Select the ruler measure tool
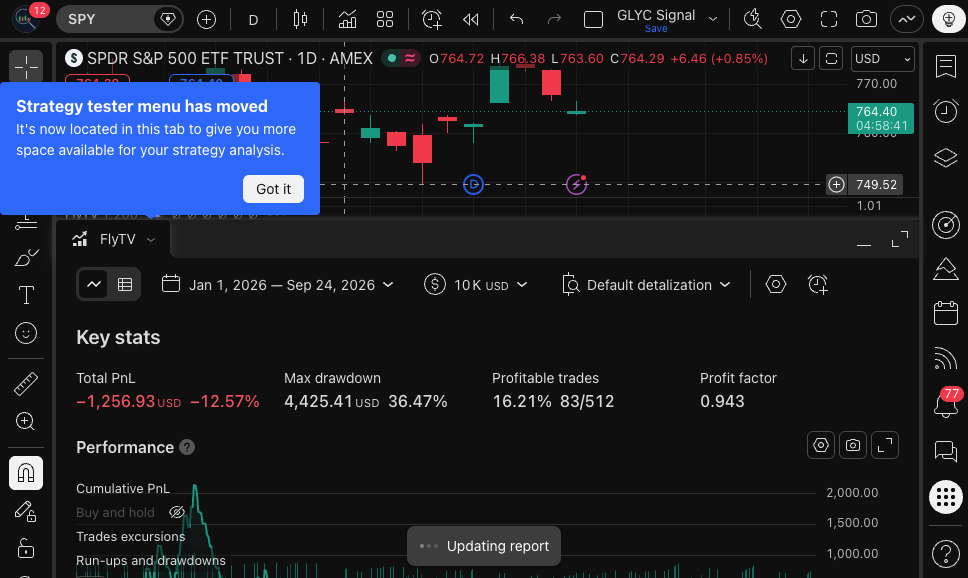968x578 pixels. (26, 383)
